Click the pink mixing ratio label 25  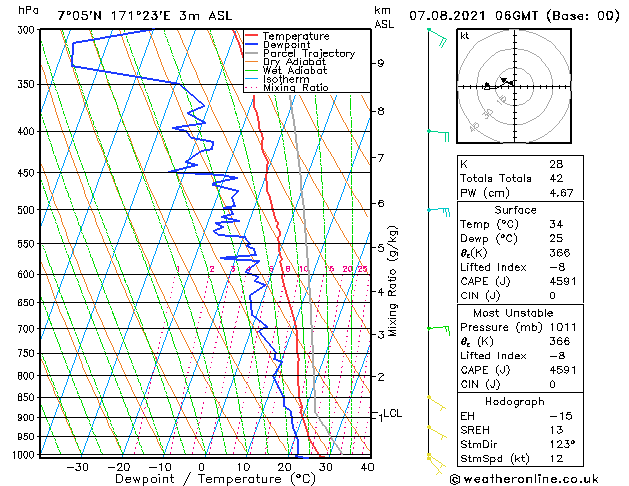[x=363, y=269]
